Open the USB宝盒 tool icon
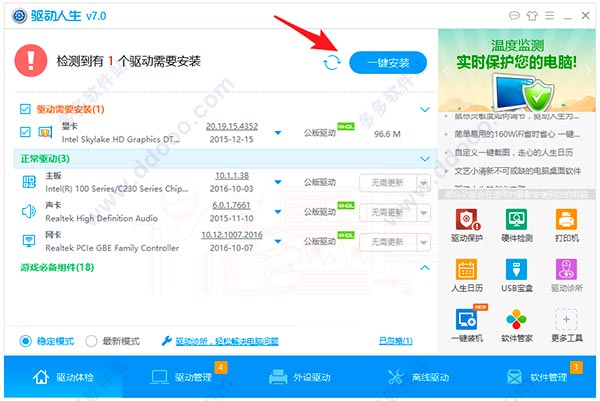600x401 pixels. click(x=517, y=269)
